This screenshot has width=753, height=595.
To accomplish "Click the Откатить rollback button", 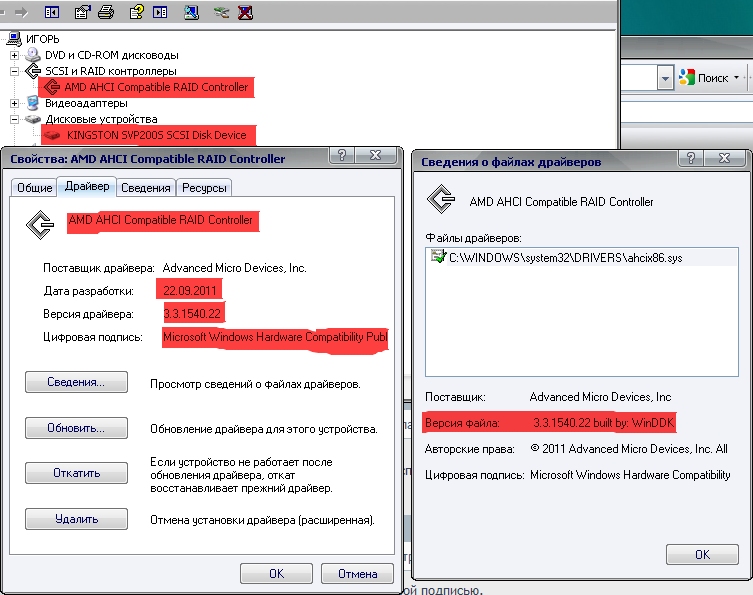I will [76, 473].
